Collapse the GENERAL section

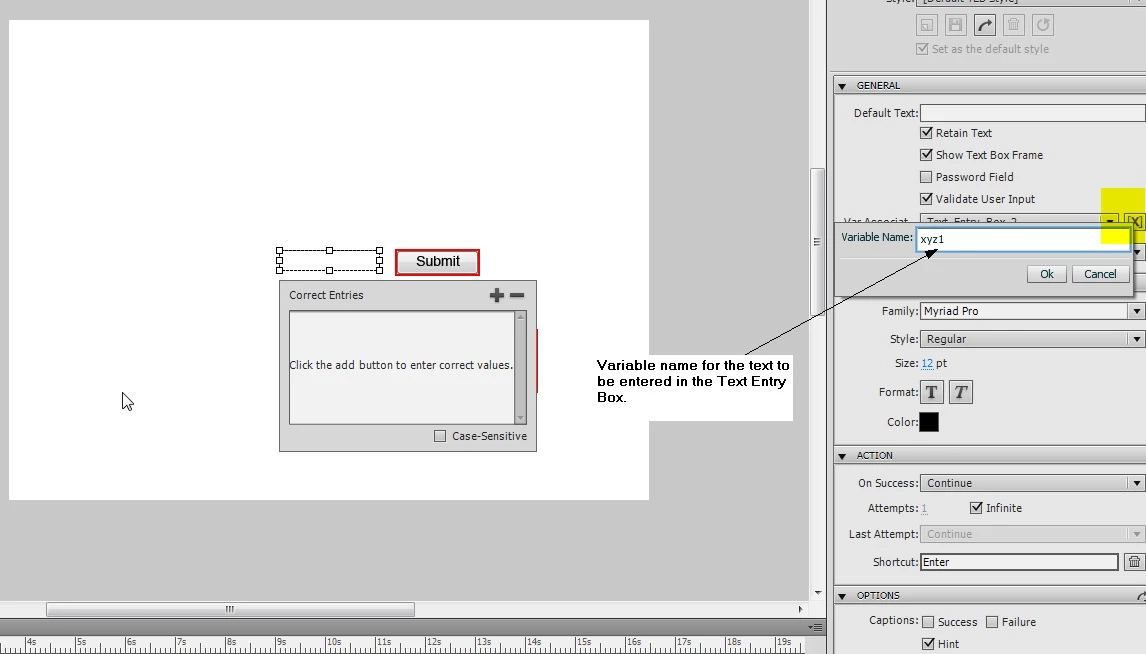pos(842,86)
